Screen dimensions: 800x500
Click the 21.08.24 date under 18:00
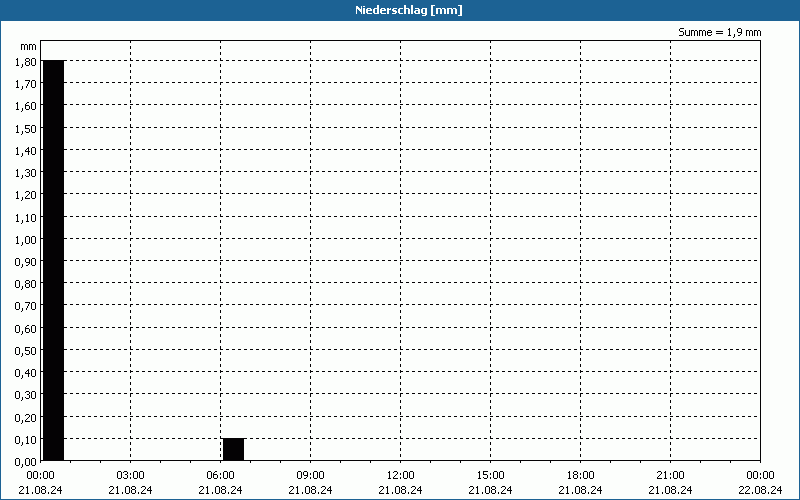pos(581,490)
